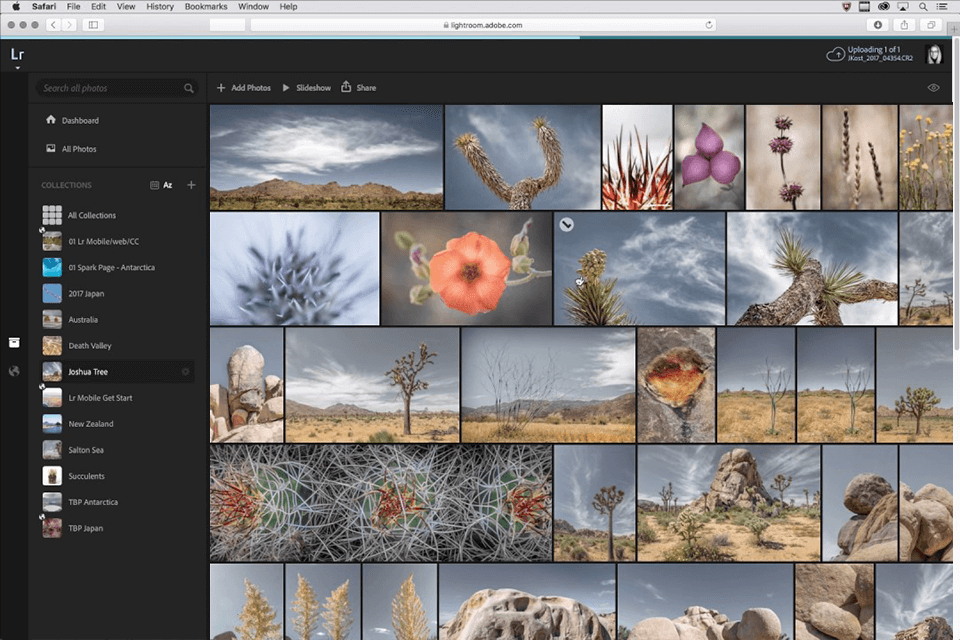
Task: Click the search magnifier icon
Action: [x=189, y=88]
